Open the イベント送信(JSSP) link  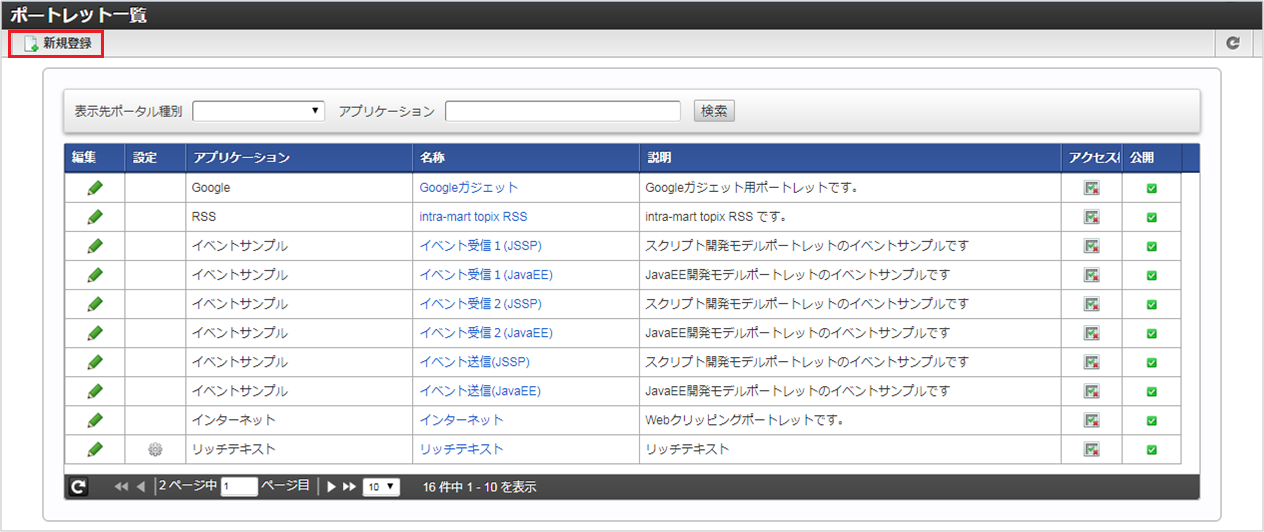pyautogui.click(x=474, y=361)
